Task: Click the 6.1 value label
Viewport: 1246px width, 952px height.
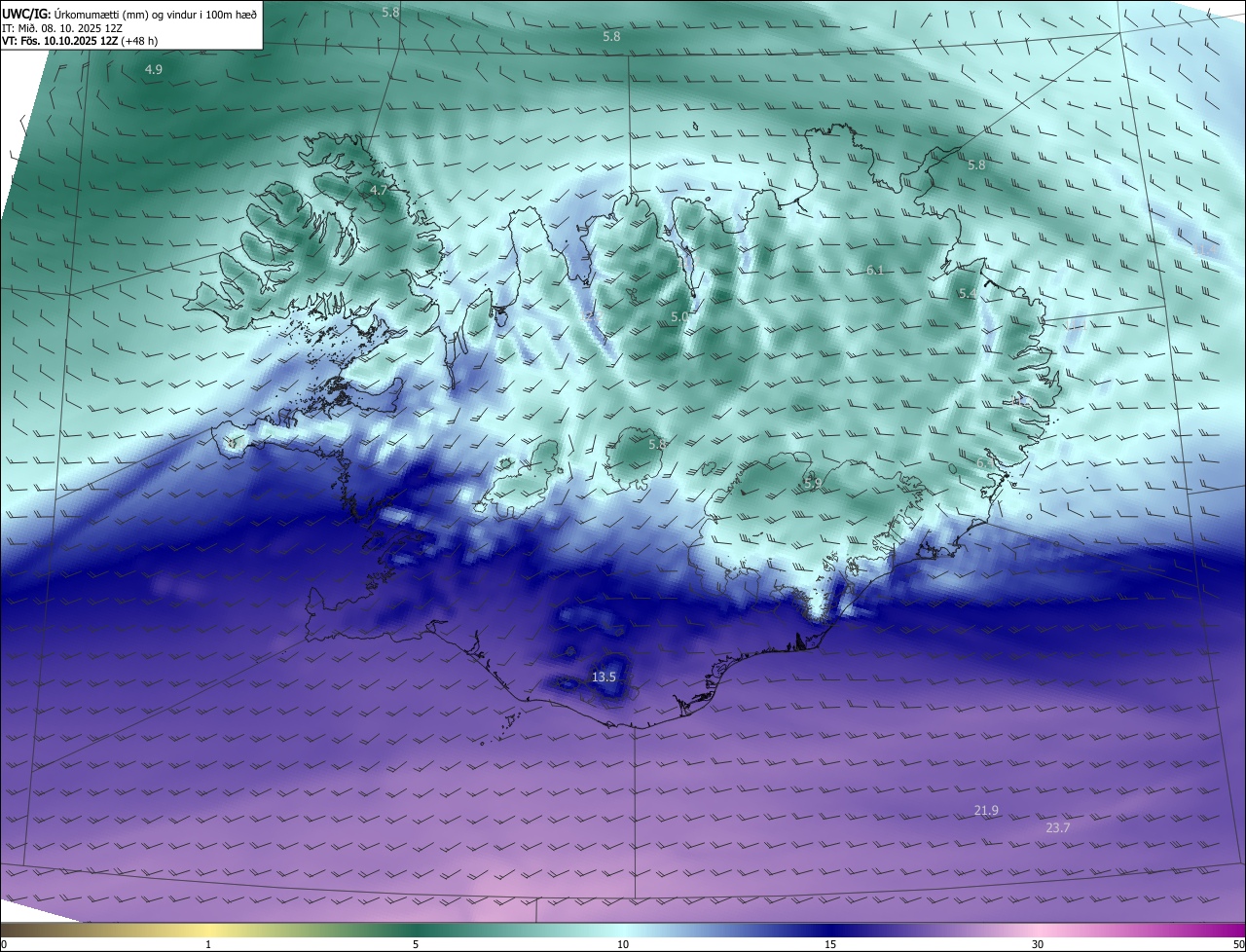Action: (875, 270)
